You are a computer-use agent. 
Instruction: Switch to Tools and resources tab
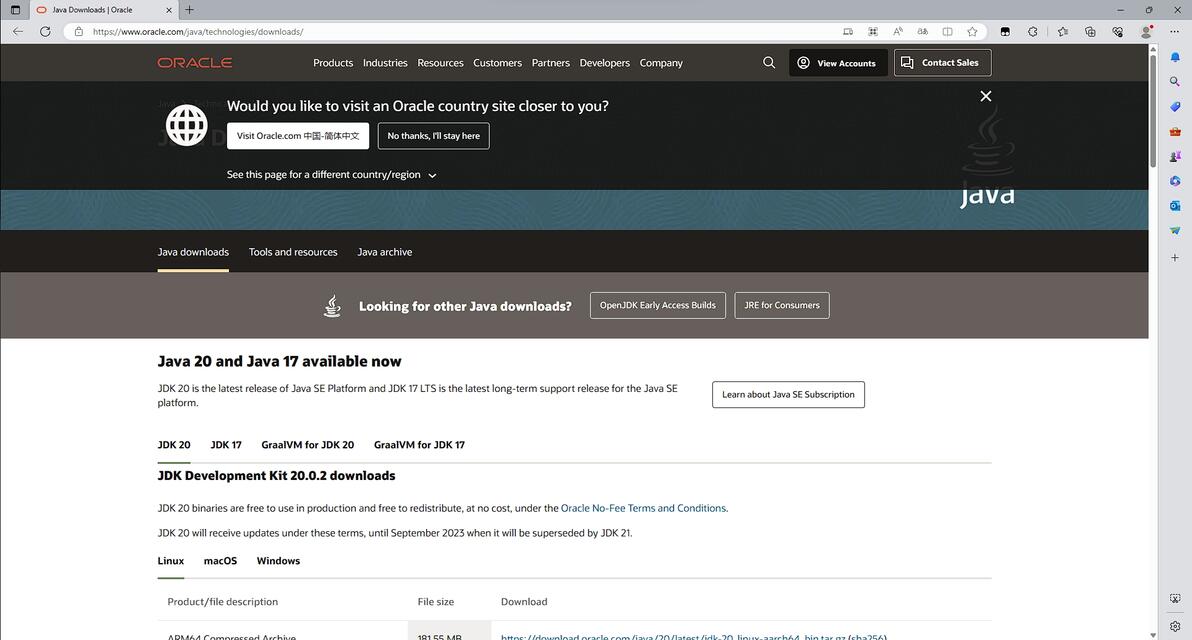click(x=293, y=252)
